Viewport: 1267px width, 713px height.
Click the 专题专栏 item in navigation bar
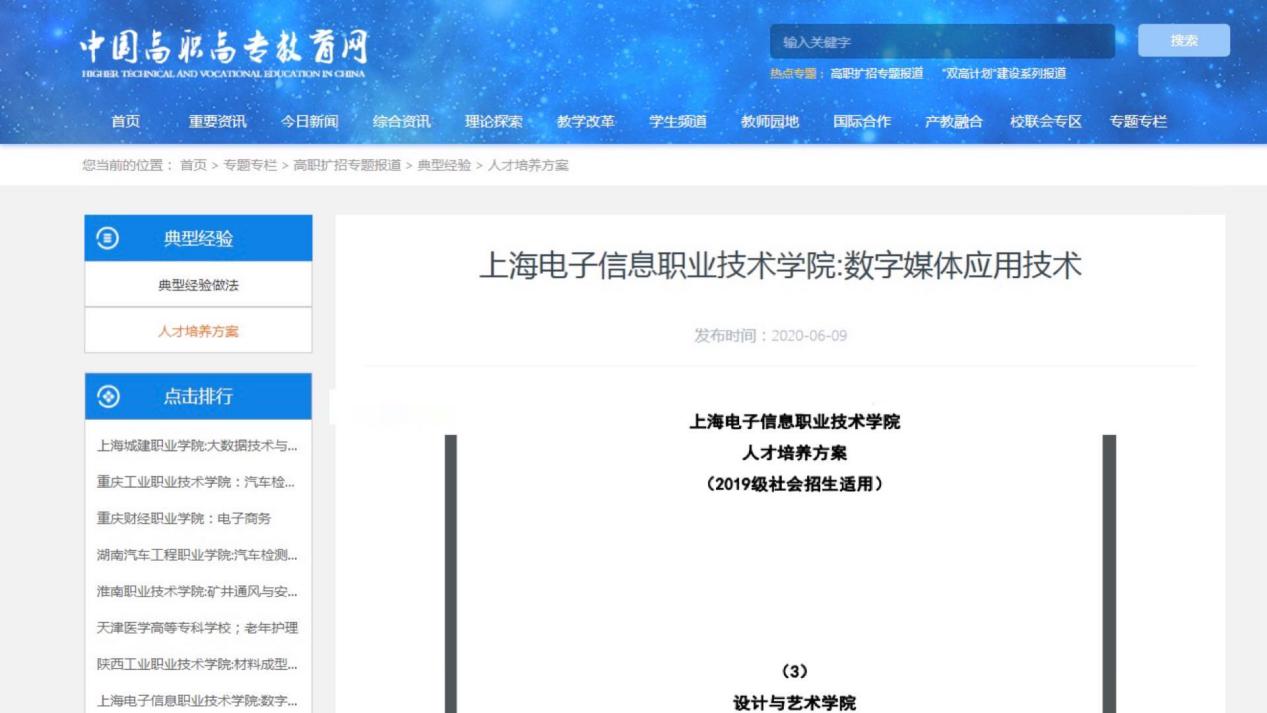point(1137,121)
